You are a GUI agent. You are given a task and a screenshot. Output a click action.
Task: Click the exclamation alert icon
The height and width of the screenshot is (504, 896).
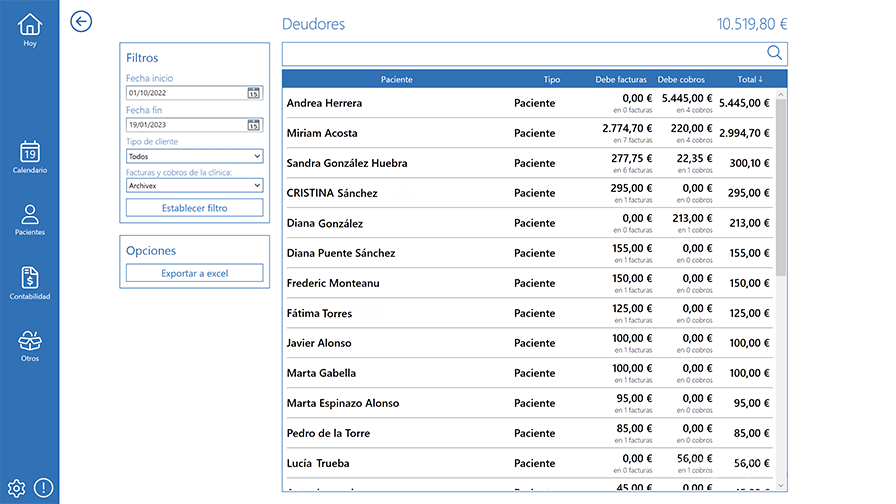[x=43, y=488]
